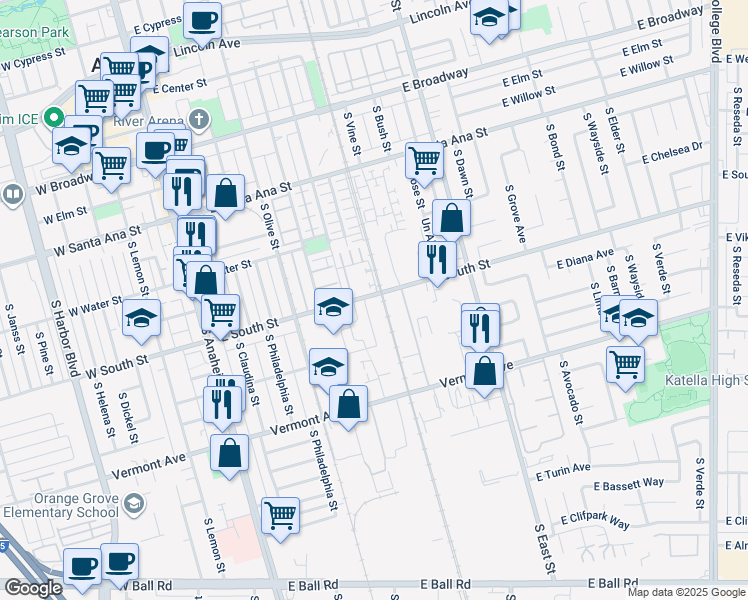Click the E Clifpark Way label

[x=595, y=520]
